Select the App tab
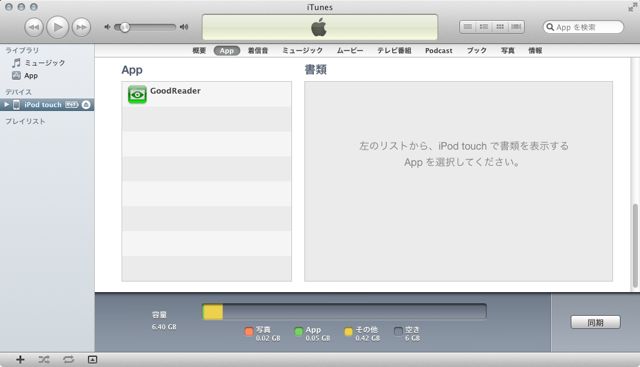 pos(227,51)
